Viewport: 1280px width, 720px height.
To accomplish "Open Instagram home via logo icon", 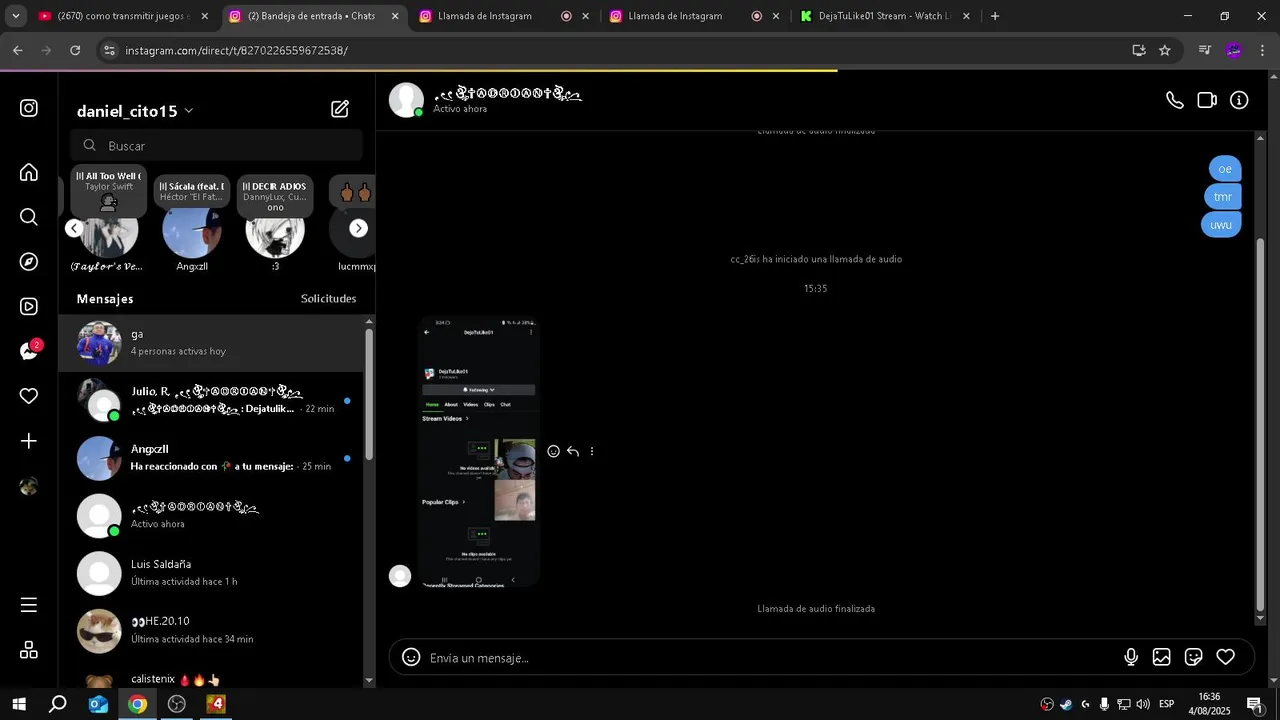I will 29,108.
